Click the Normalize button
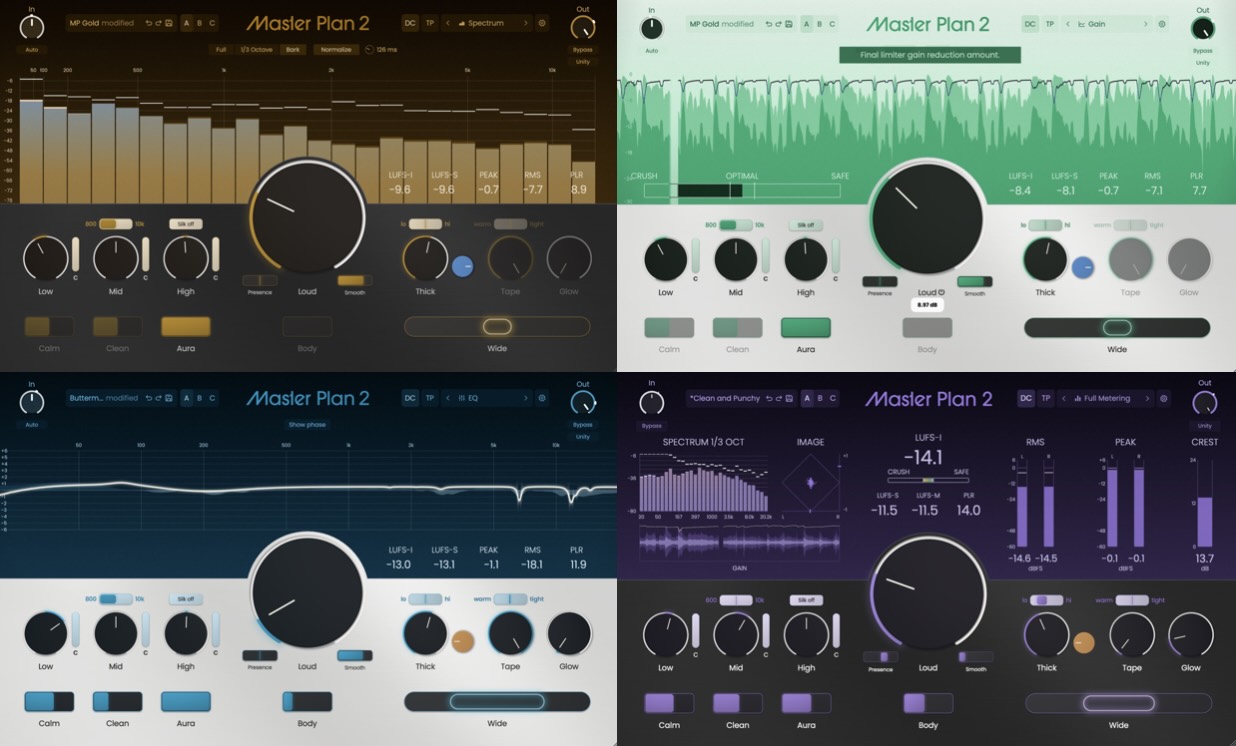Image resolution: width=1236 pixels, height=746 pixels. 336,49
